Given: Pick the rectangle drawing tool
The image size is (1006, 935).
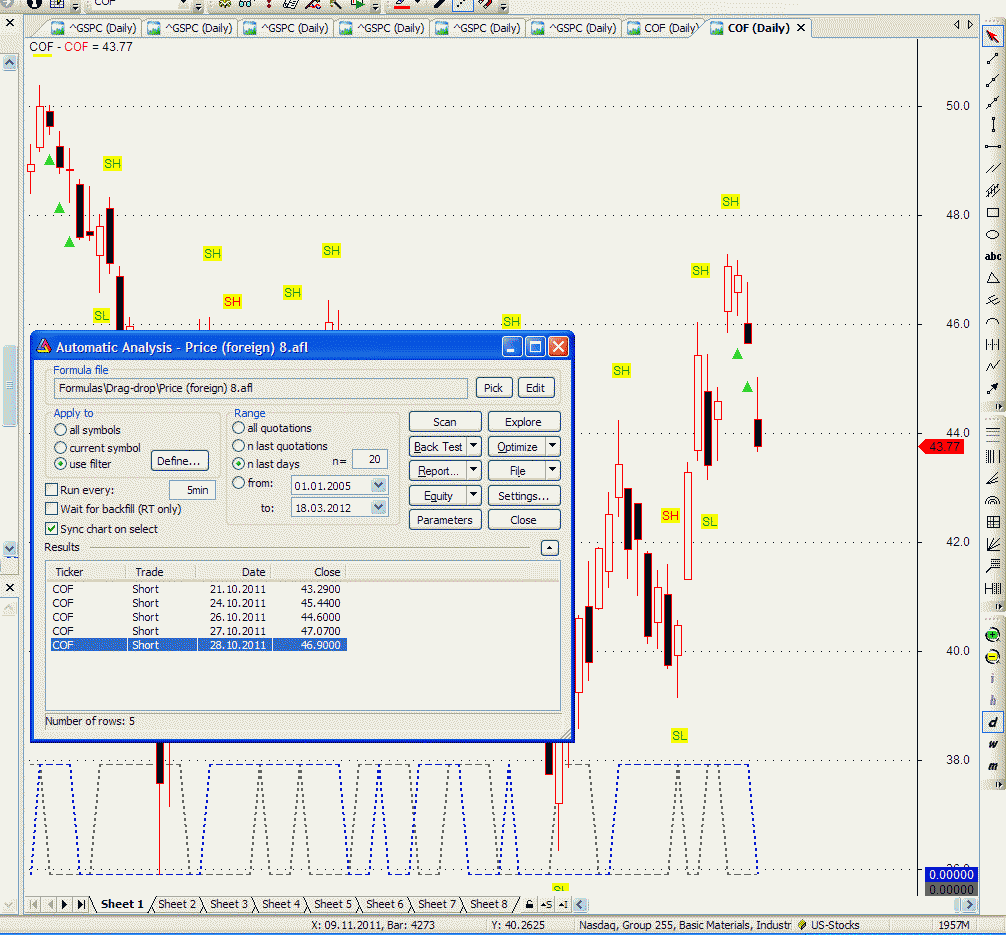Looking at the screenshot, I should click(x=992, y=213).
